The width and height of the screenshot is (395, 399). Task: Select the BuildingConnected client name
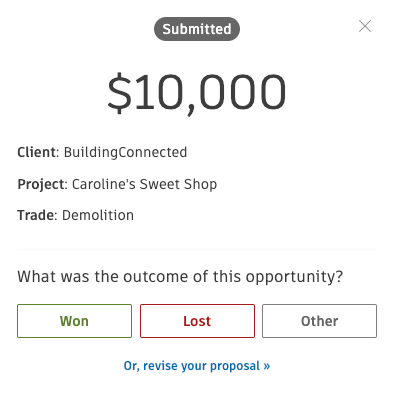(x=125, y=152)
